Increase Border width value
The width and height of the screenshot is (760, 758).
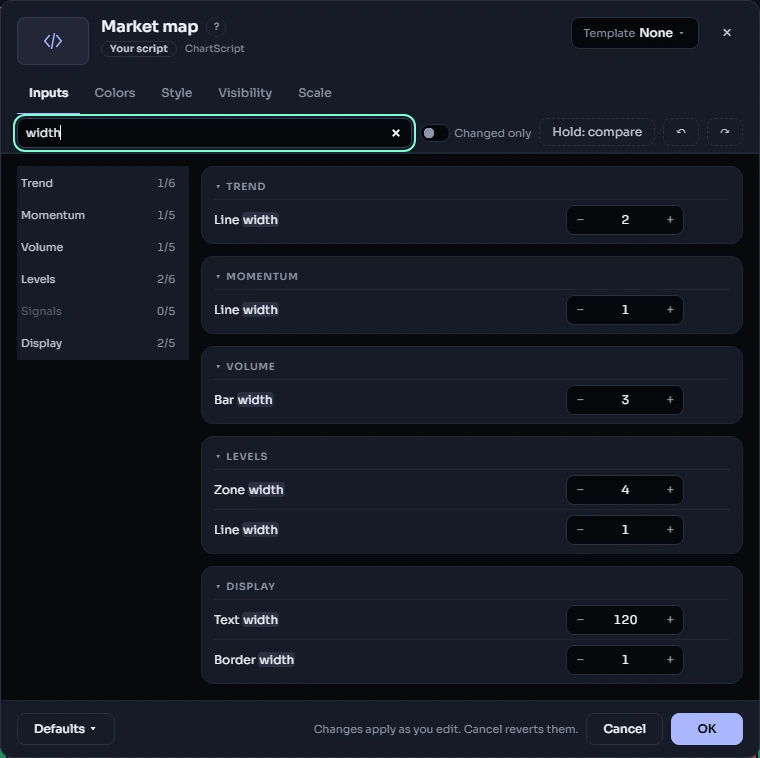670,660
